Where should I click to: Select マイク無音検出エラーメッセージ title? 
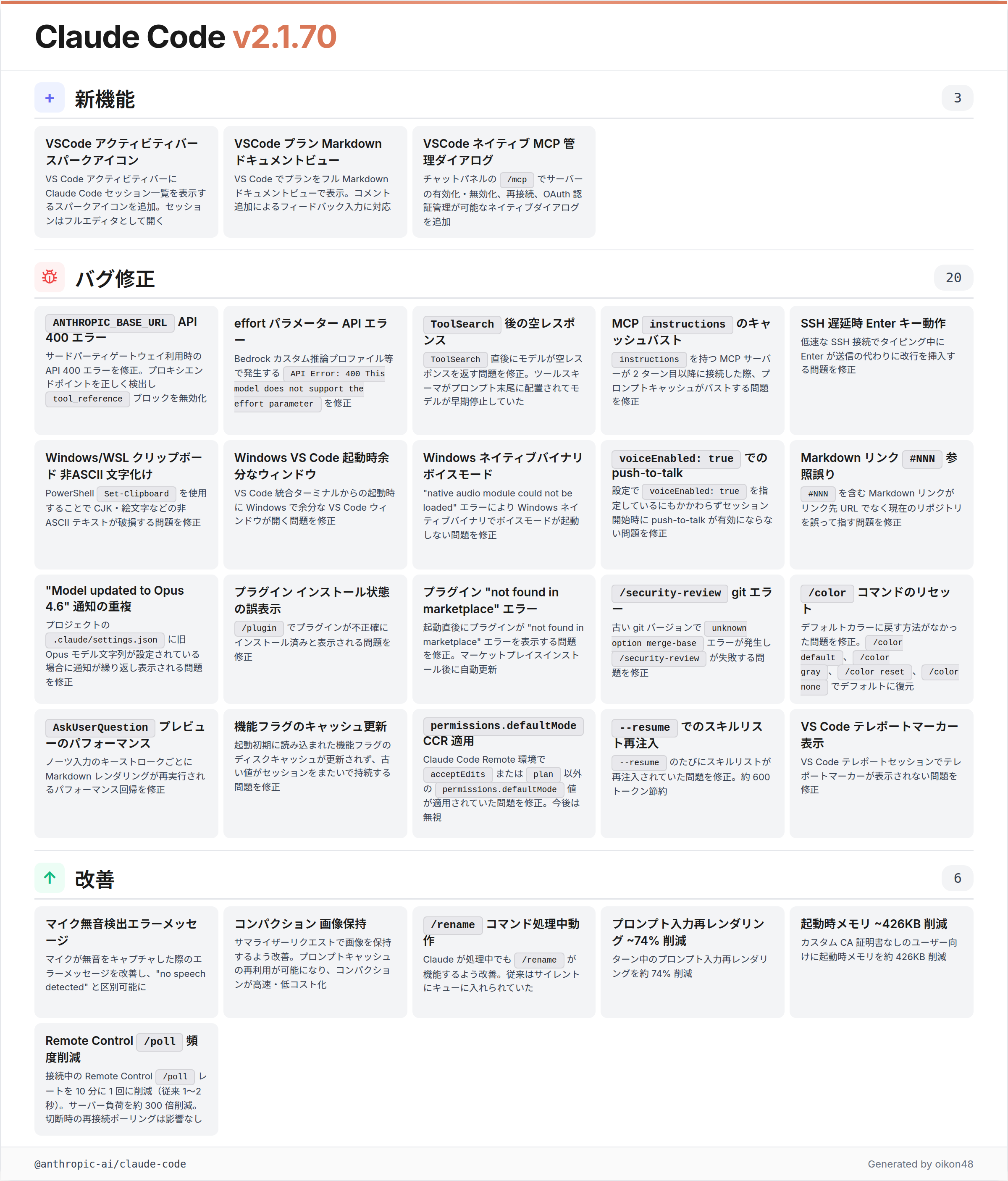tap(121, 932)
